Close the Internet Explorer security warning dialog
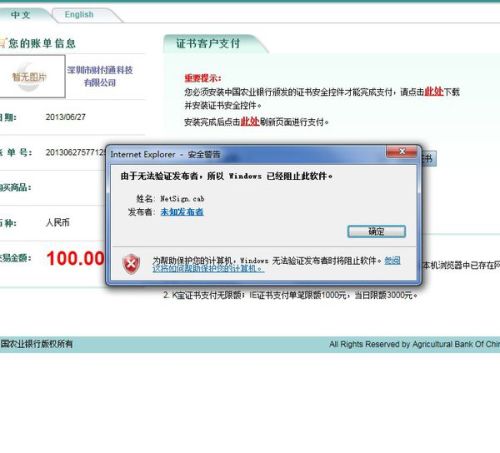 point(402,152)
